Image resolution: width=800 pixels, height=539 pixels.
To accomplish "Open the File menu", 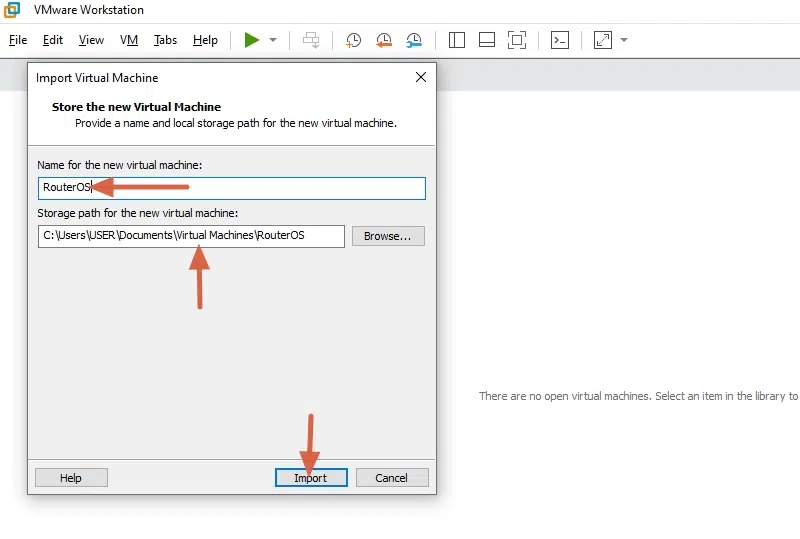I will [18, 40].
